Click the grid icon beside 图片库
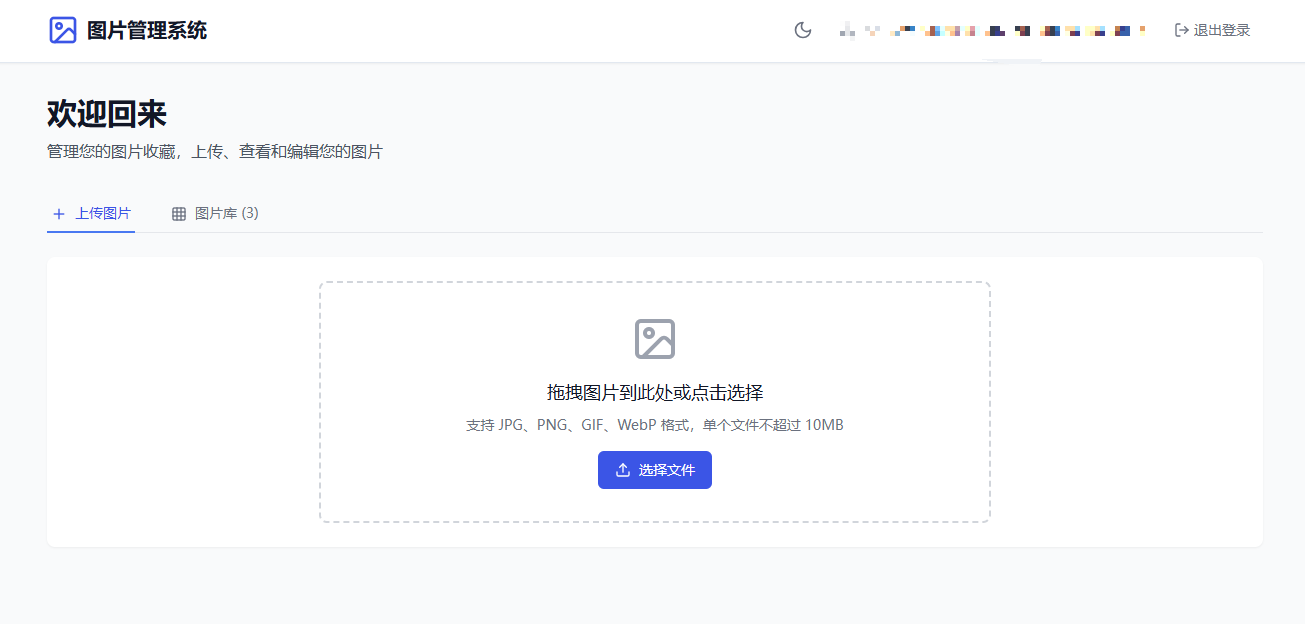 [179, 214]
